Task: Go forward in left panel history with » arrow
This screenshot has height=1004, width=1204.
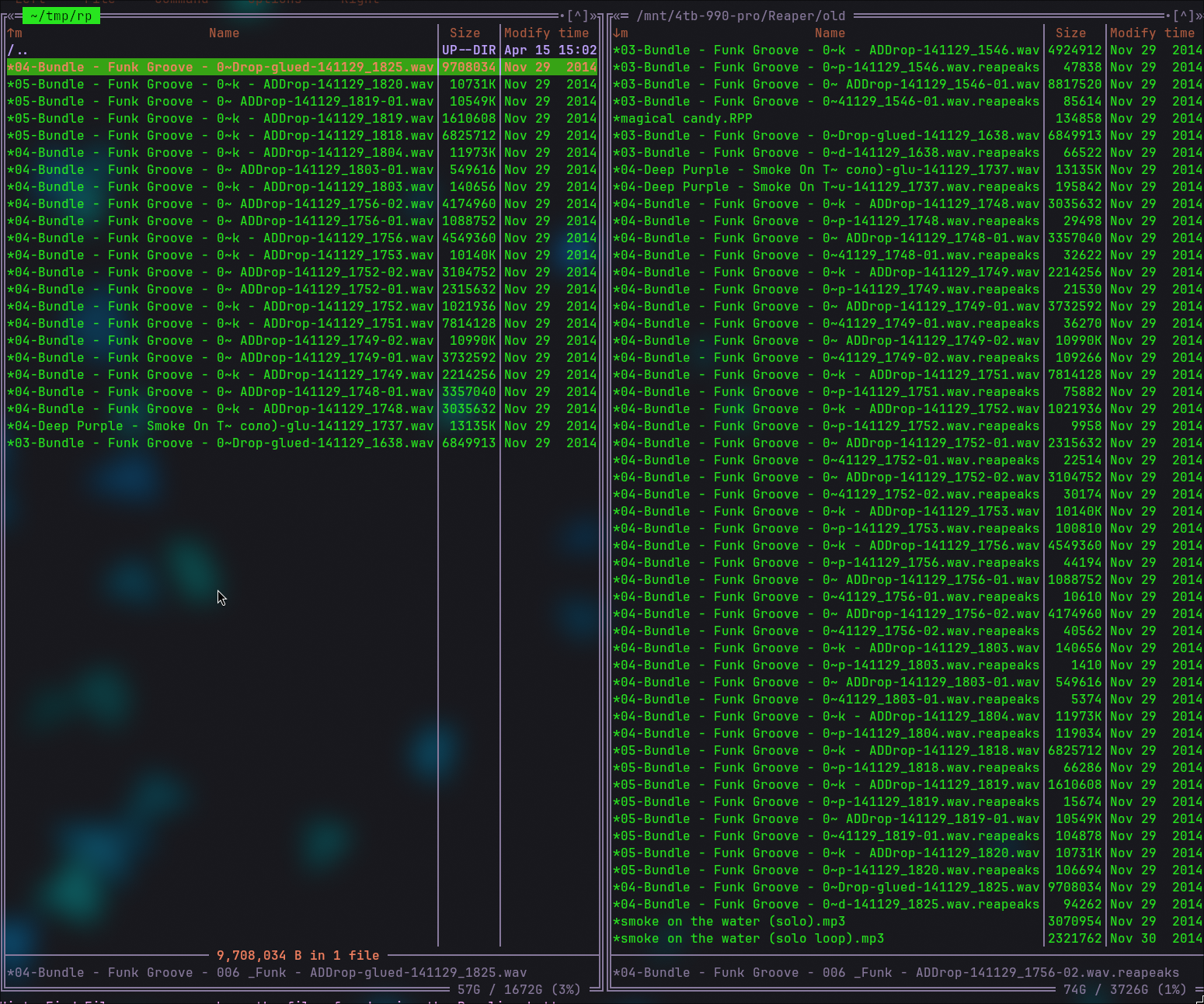Action: pyautogui.click(x=593, y=16)
